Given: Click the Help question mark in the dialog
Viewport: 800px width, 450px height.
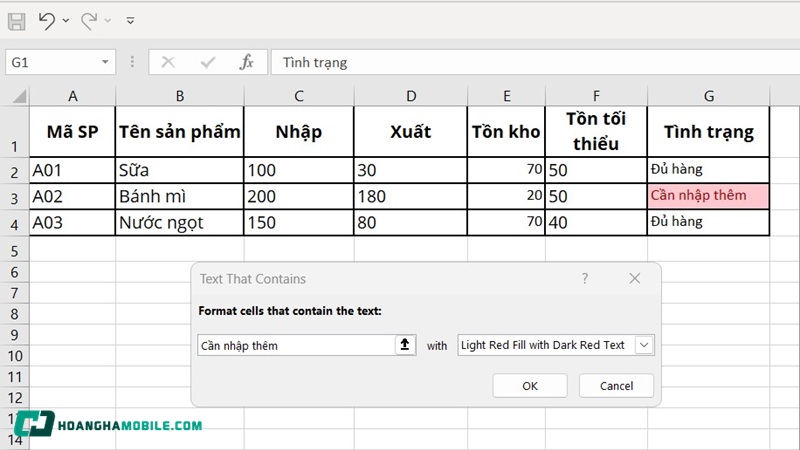Looking at the screenshot, I should pos(585,279).
